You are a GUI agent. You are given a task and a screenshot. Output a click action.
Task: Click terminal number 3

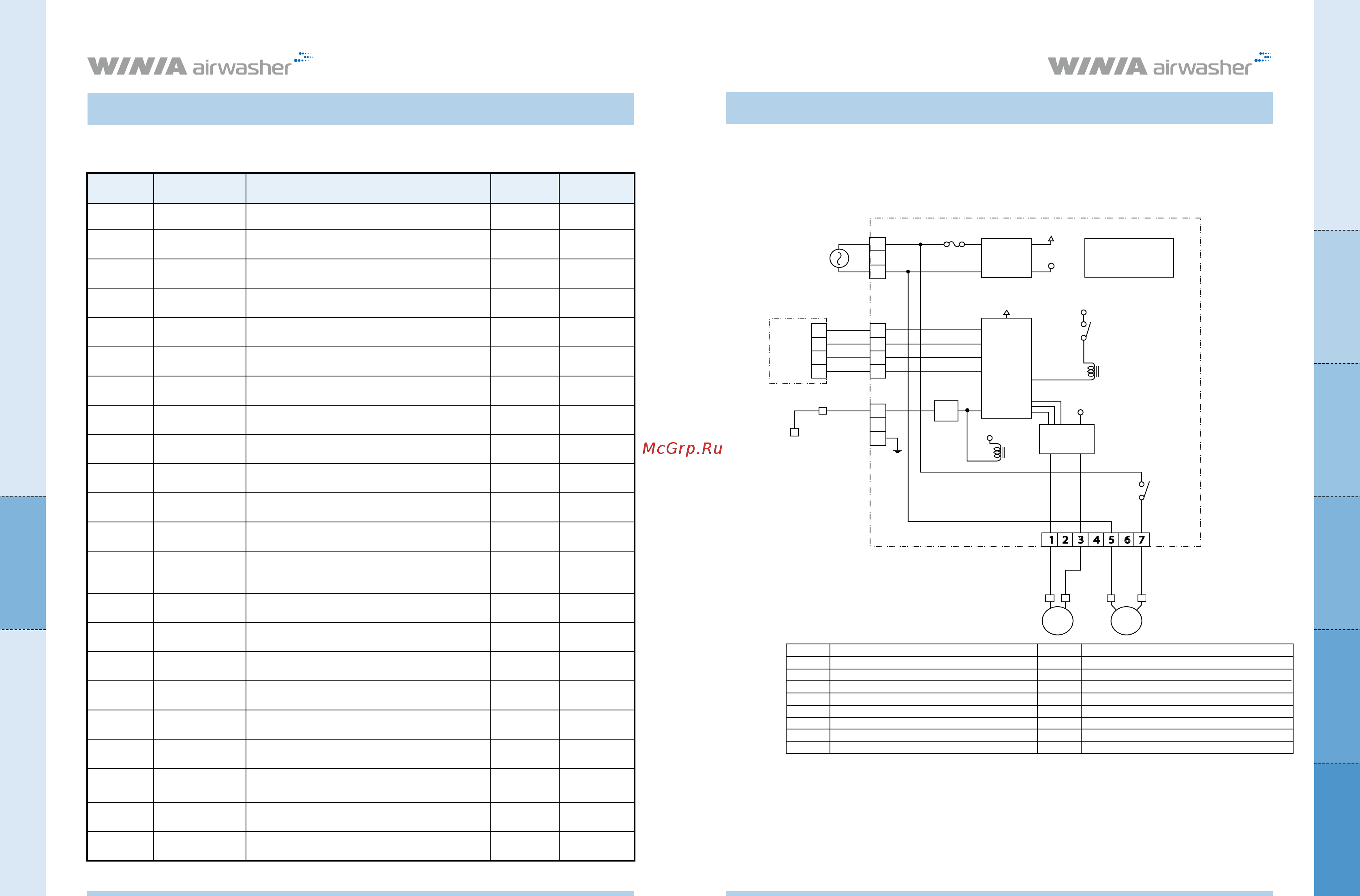[x=1080, y=539]
